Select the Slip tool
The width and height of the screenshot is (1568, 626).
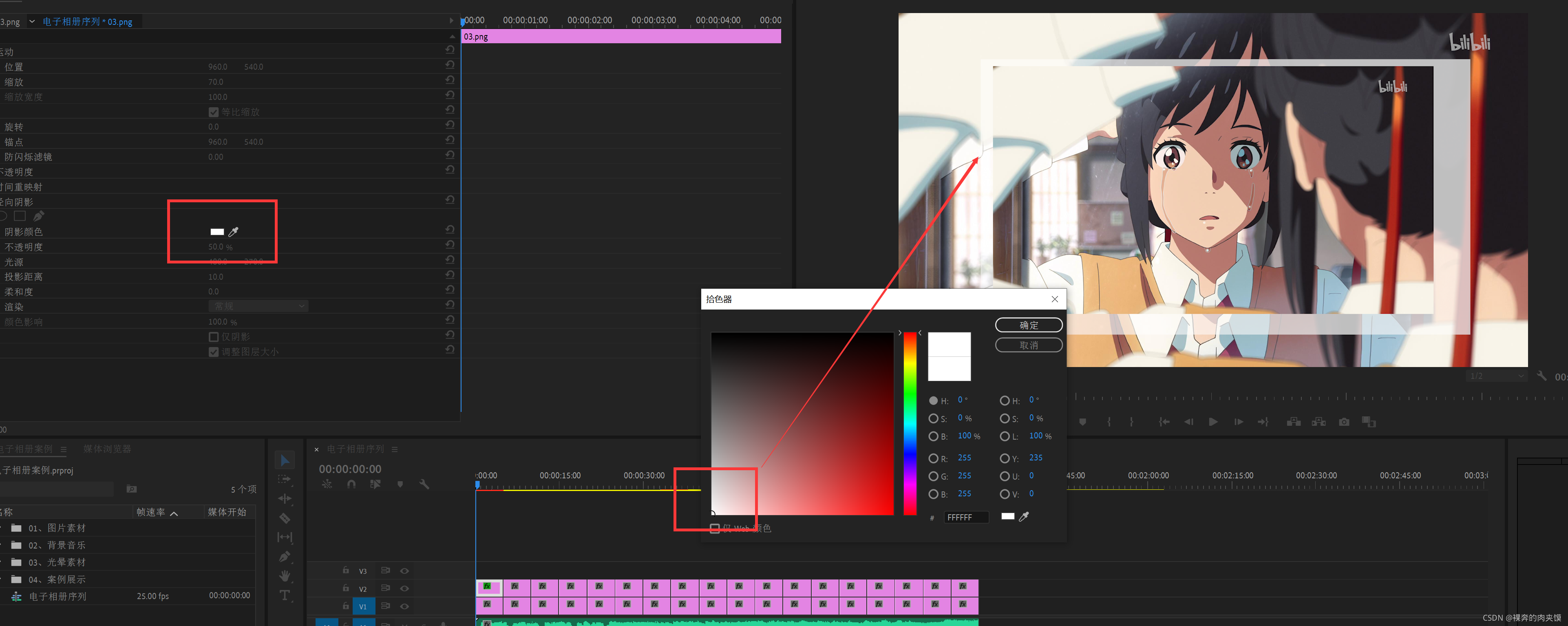284,537
